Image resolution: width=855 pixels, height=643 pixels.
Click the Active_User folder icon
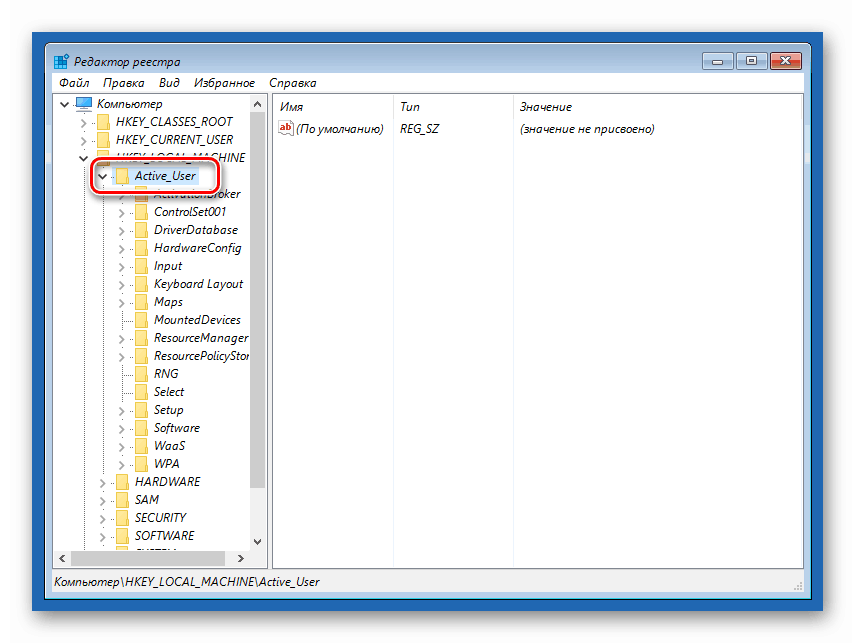[x=122, y=176]
